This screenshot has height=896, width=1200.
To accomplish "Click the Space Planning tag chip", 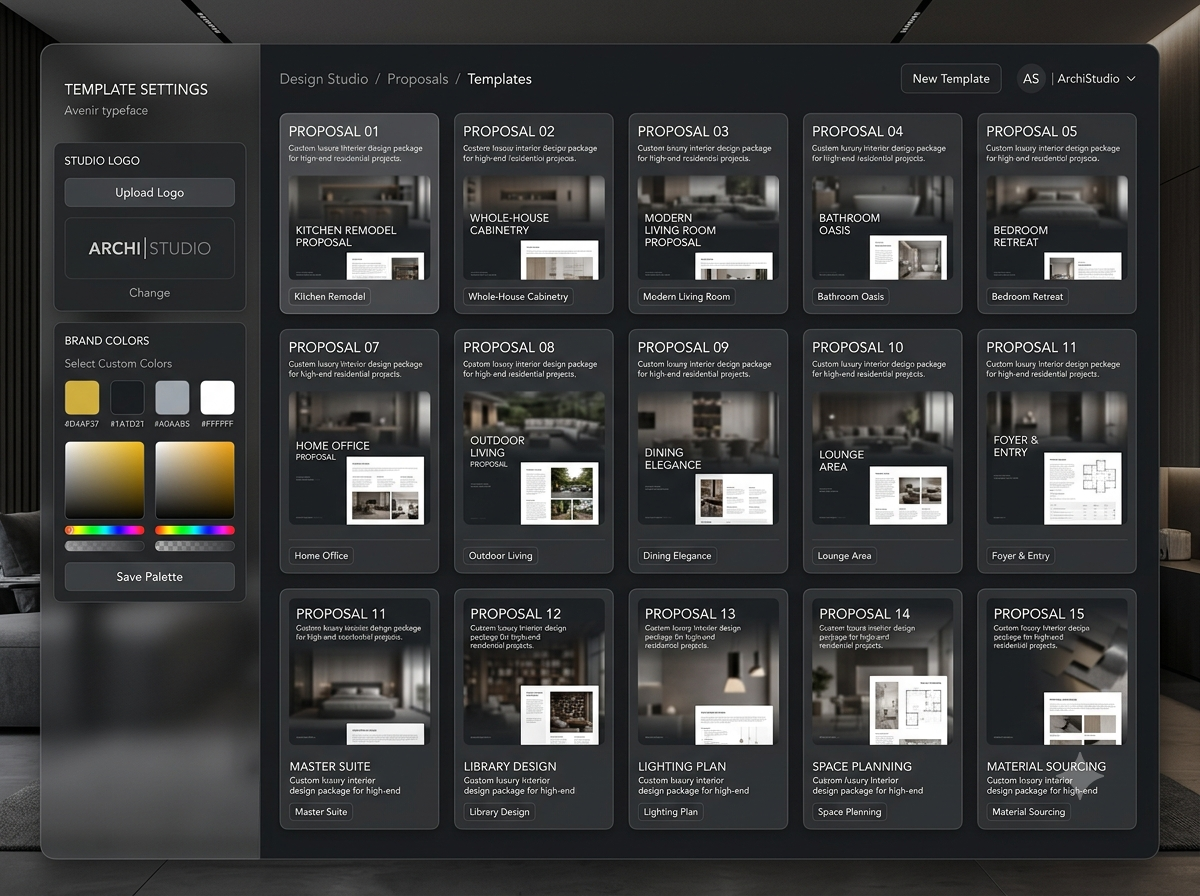I will click(x=850, y=812).
